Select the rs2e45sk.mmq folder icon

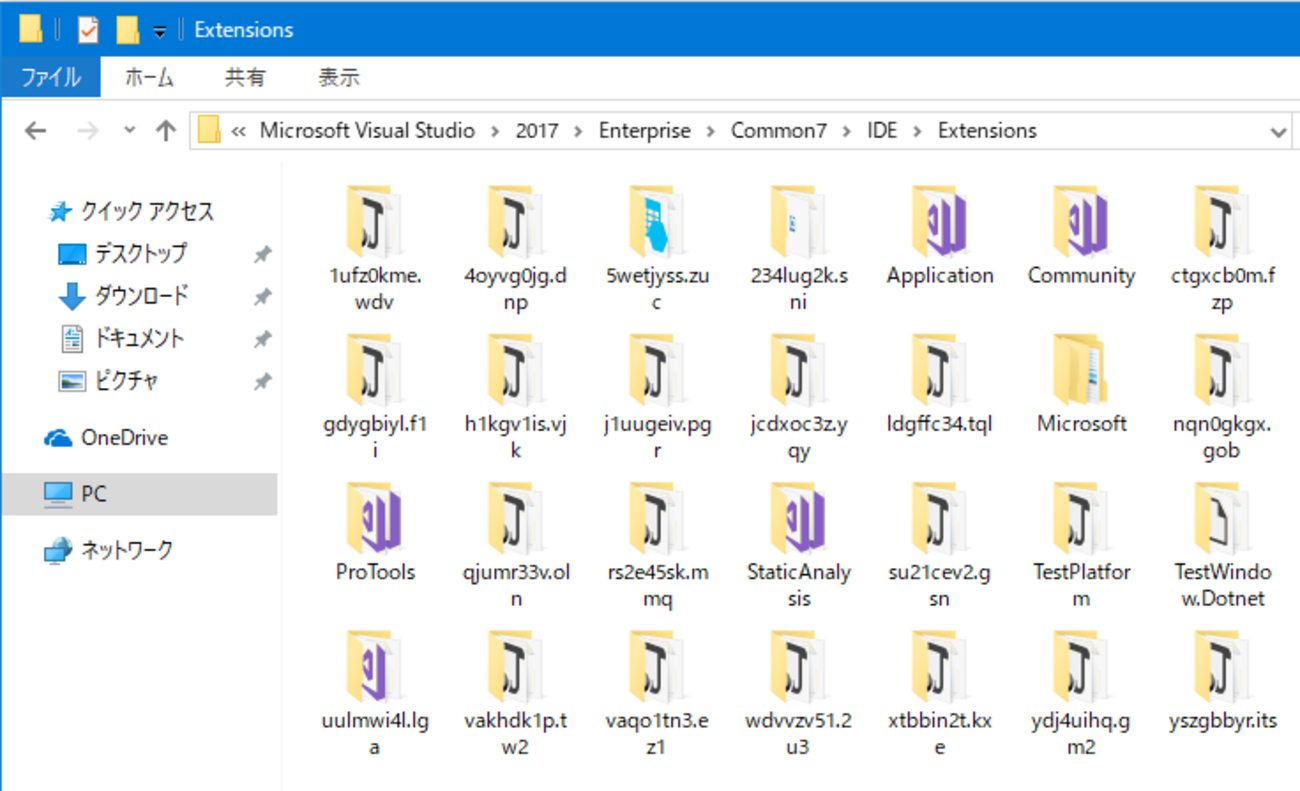coord(656,517)
